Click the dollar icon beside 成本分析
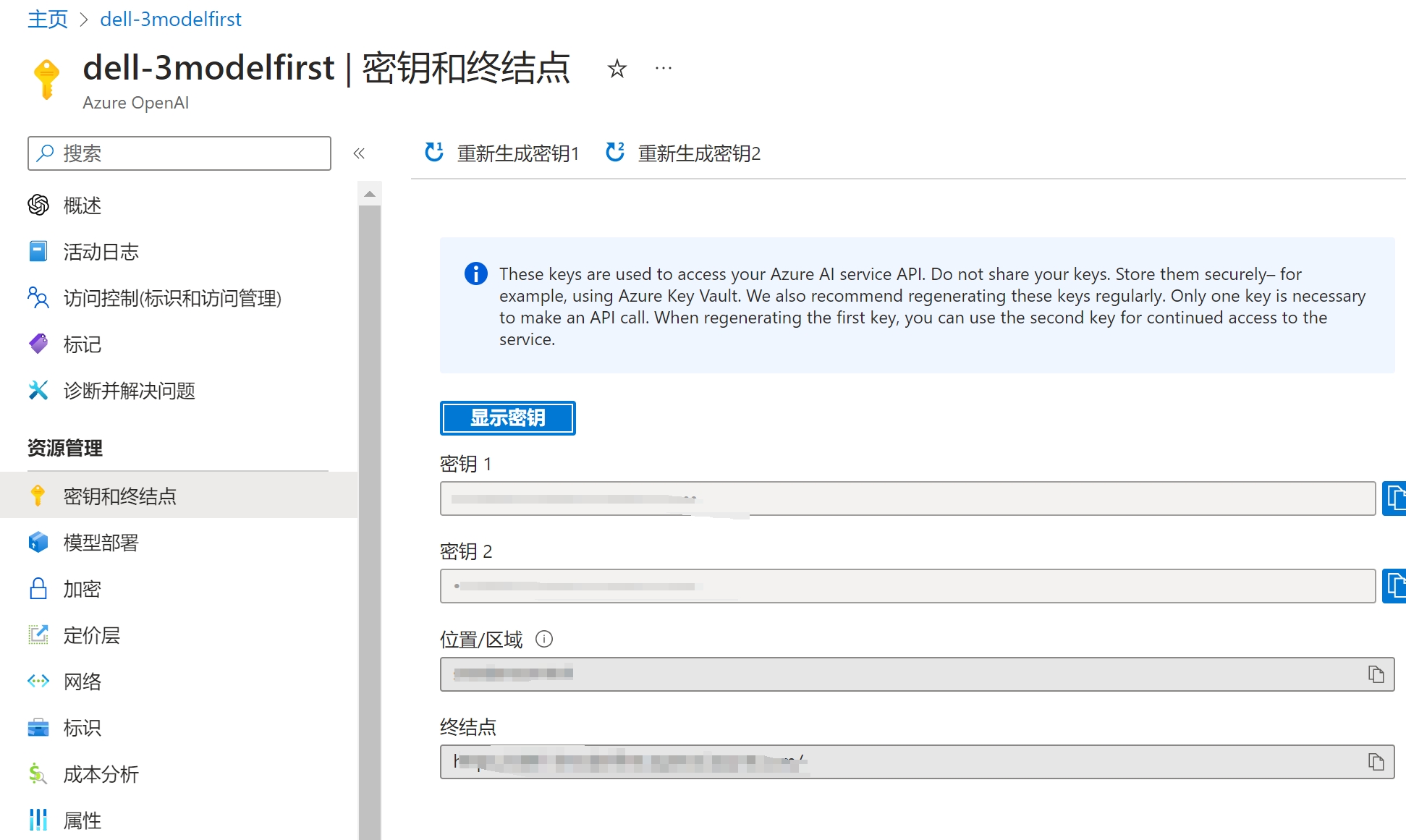Image resolution: width=1406 pixels, height=840 pixels. [x=38, y=774]
